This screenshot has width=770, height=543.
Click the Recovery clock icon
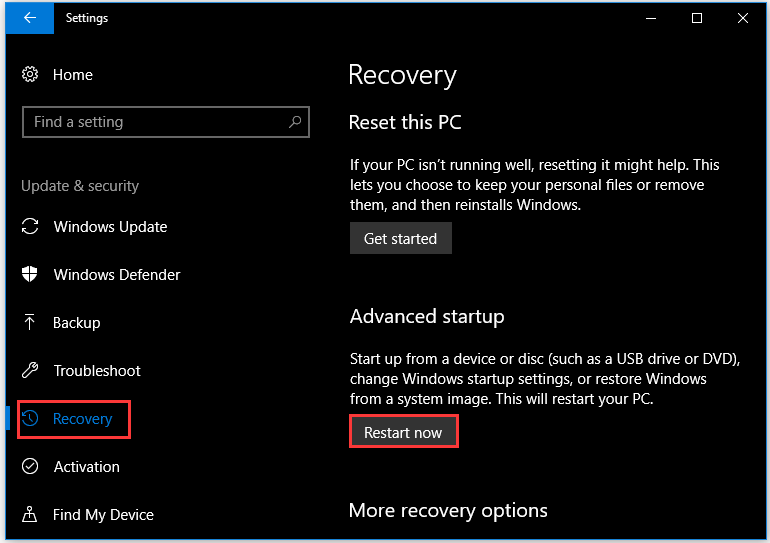click(30, 418)
